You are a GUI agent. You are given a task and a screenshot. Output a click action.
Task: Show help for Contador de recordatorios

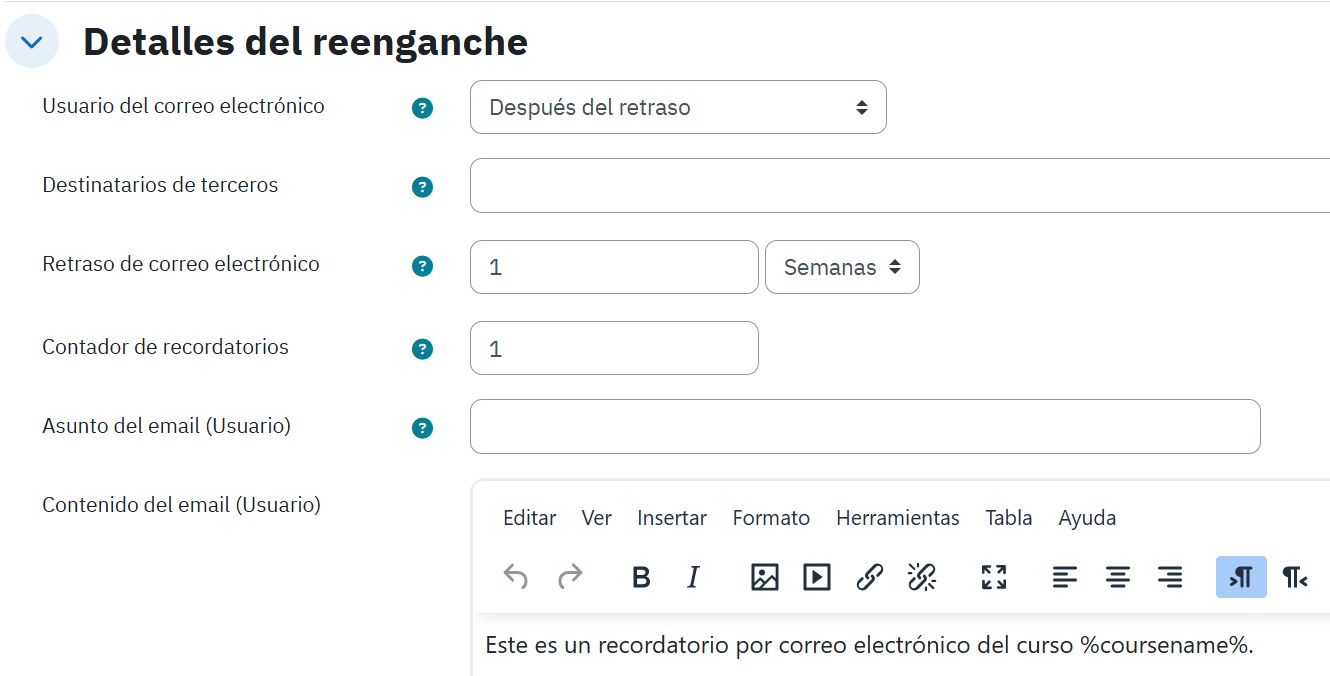(423, 349)
